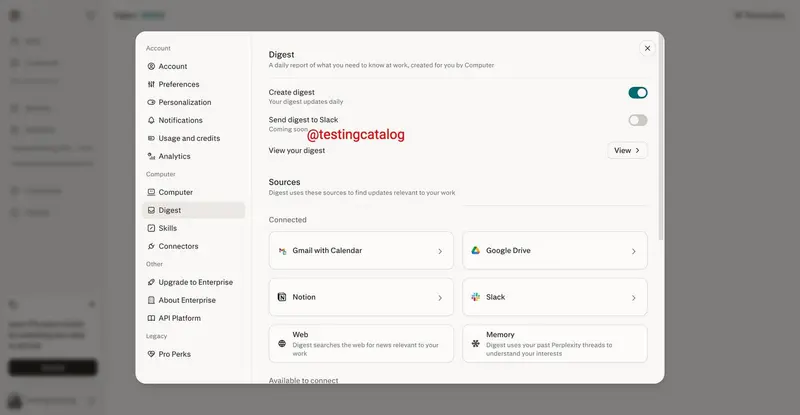The height and width of the screenshot is (415, 800).
Task: Click the About Enterprise building icon
Action: (x=151, y=300)
